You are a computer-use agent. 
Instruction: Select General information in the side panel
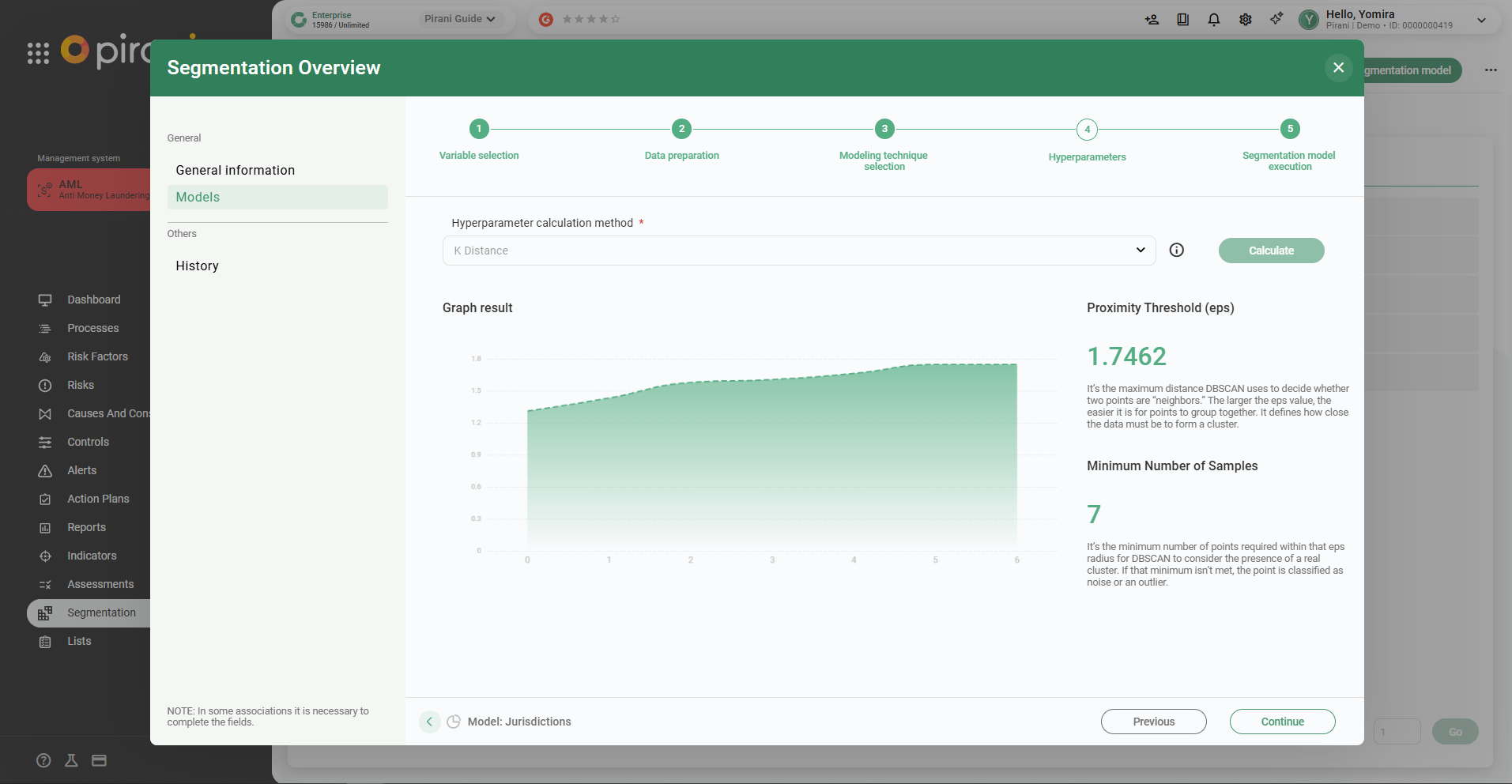(x=236, y=170)
